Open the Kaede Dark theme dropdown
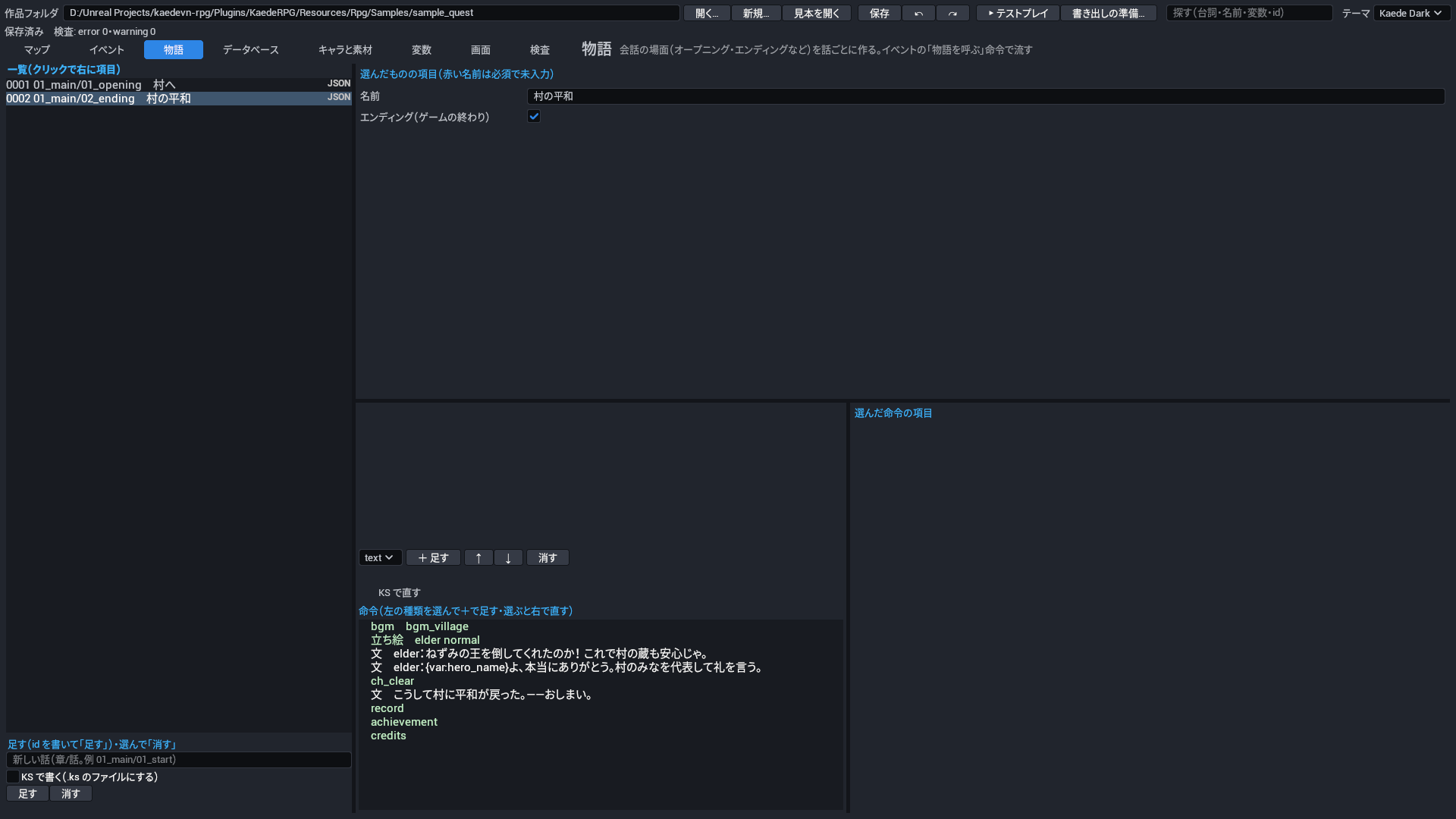 [1411, 13]
